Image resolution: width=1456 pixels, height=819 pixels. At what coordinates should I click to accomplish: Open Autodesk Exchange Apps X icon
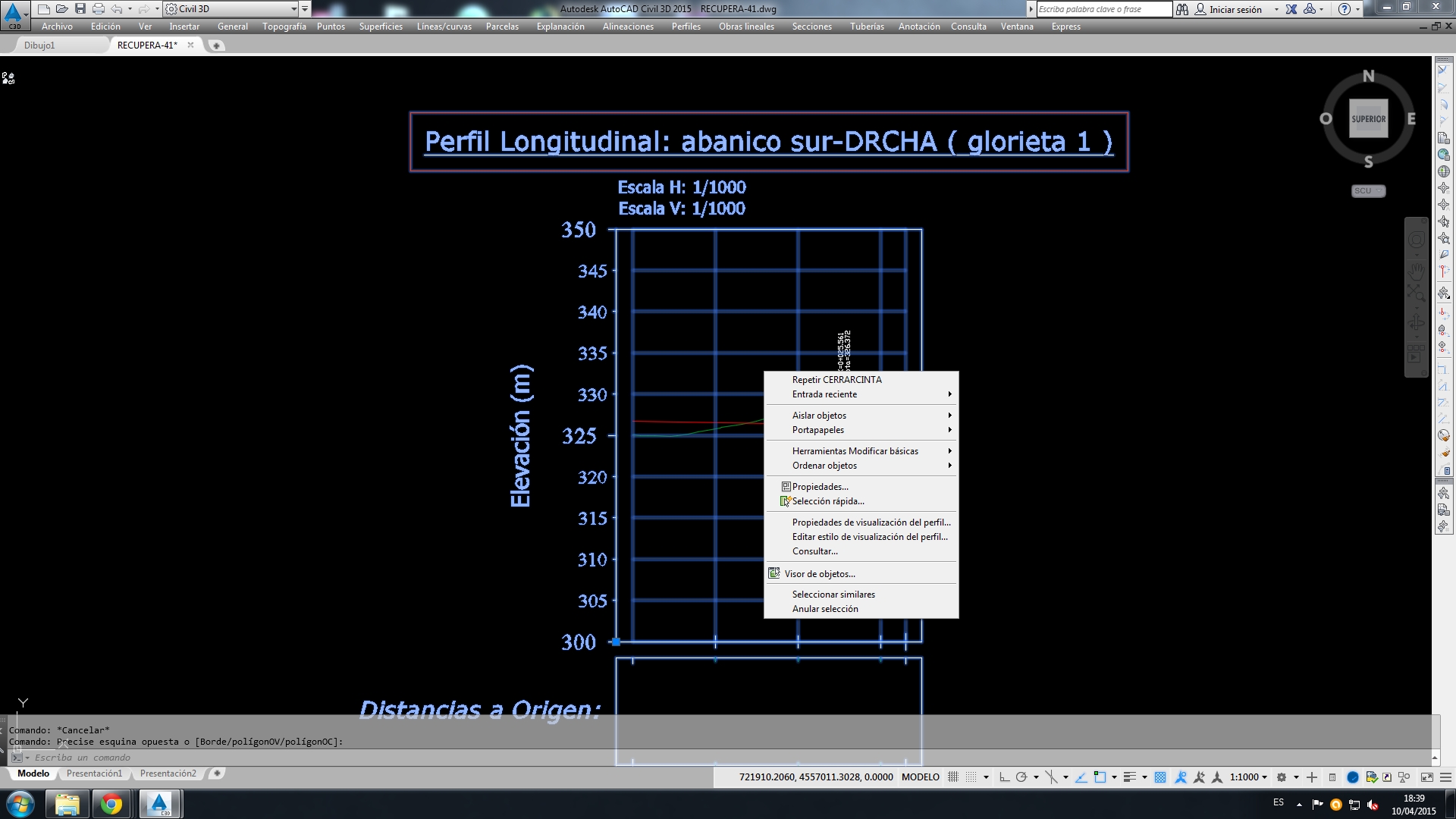pyautogui.click(x=1291, y=9)
